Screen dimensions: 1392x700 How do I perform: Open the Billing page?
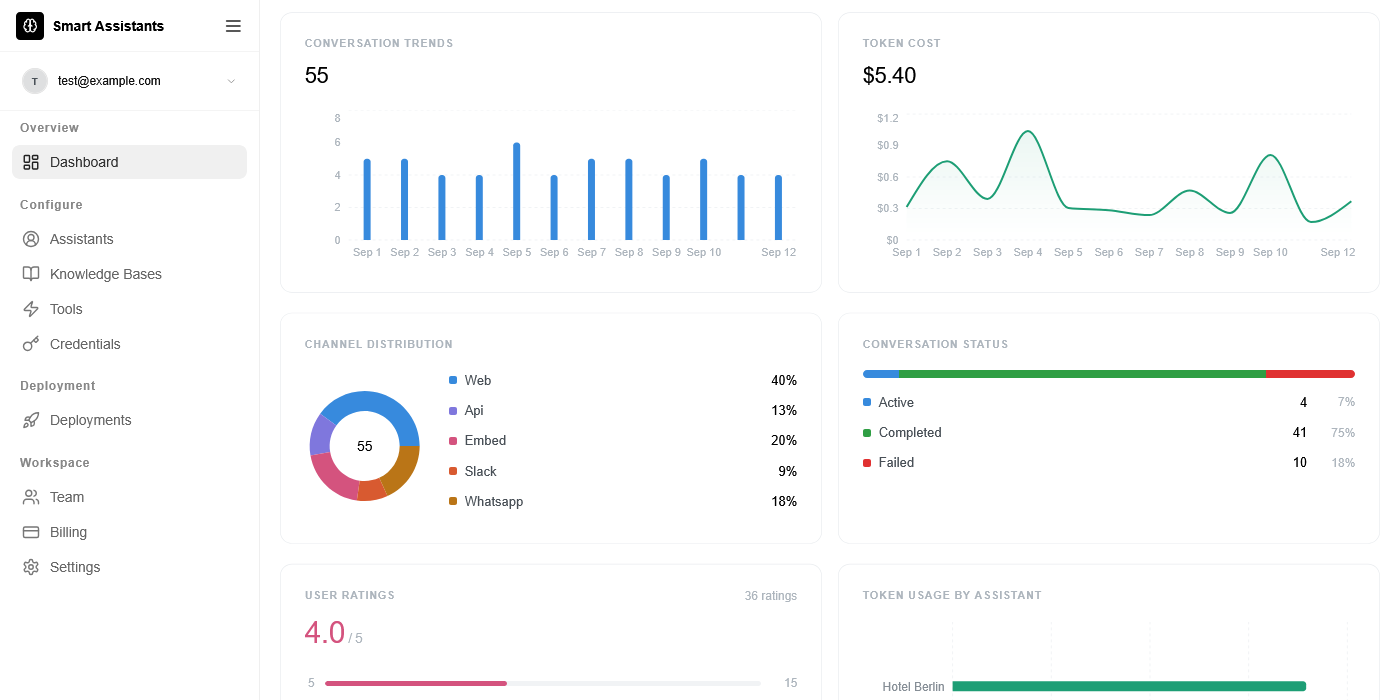[x=129, y=532]
